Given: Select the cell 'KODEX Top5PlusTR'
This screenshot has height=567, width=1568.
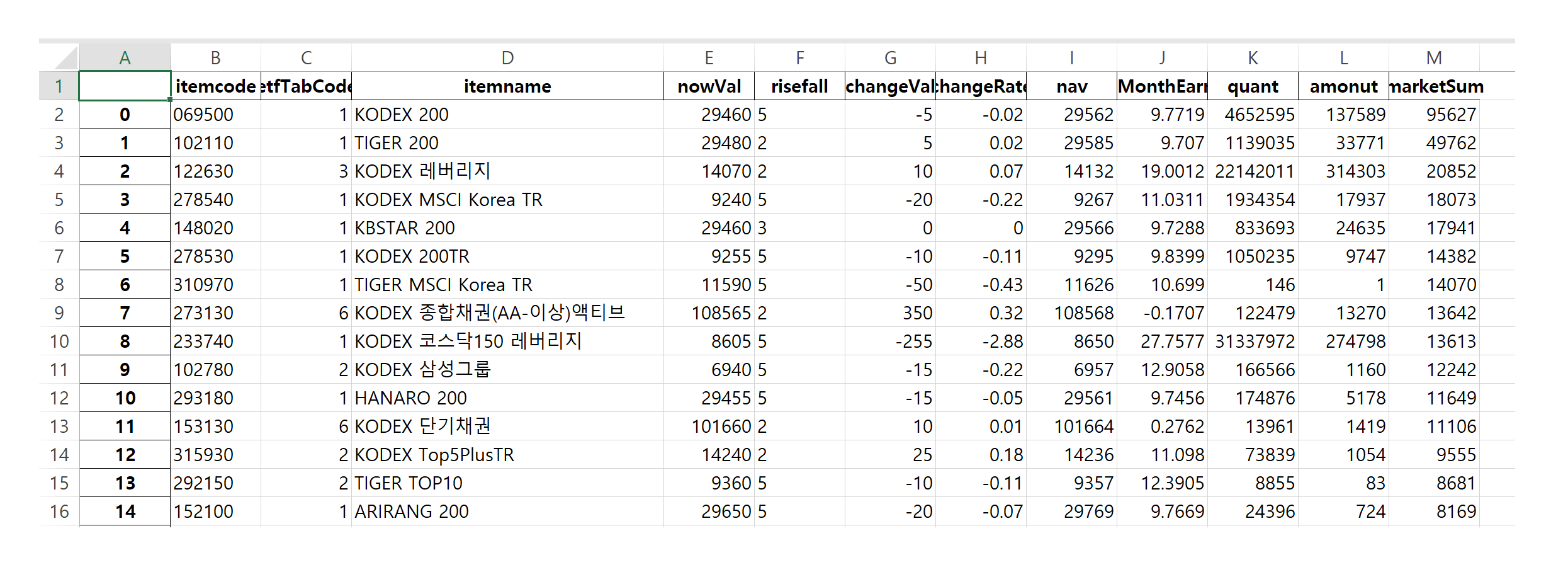Looking at the screenshot, I should pyautogui.click(x=507, y=455).
